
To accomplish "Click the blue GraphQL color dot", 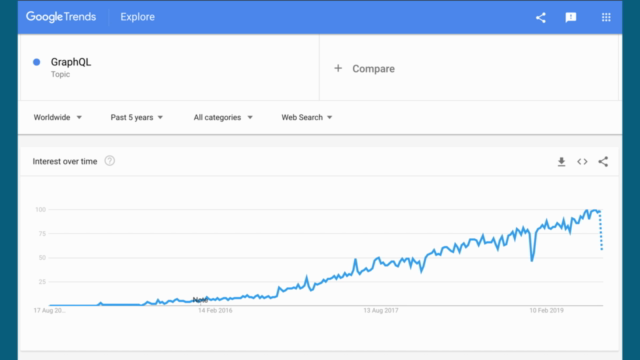I will point(37,62).
